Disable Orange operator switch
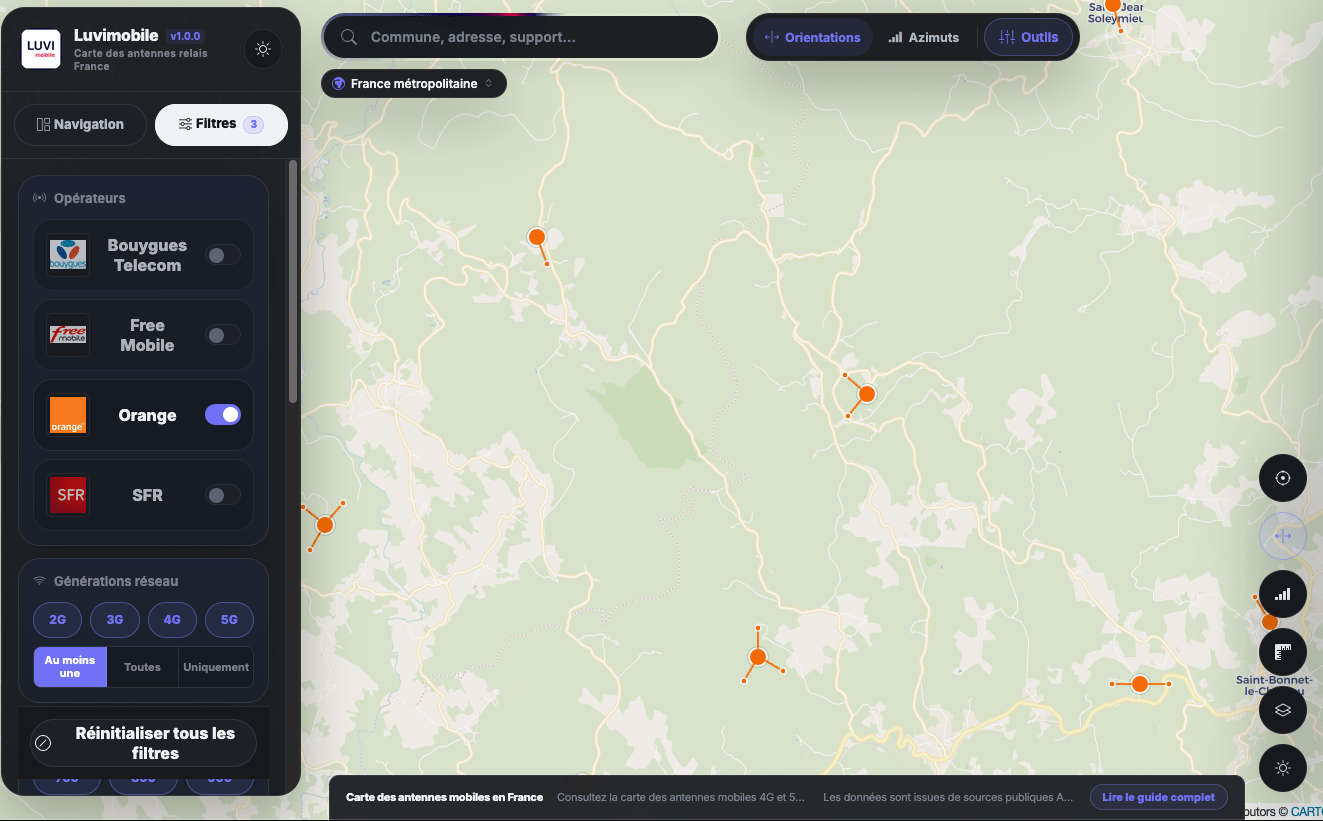Viewport: 1323px width, 821px height. click(223, 415)
